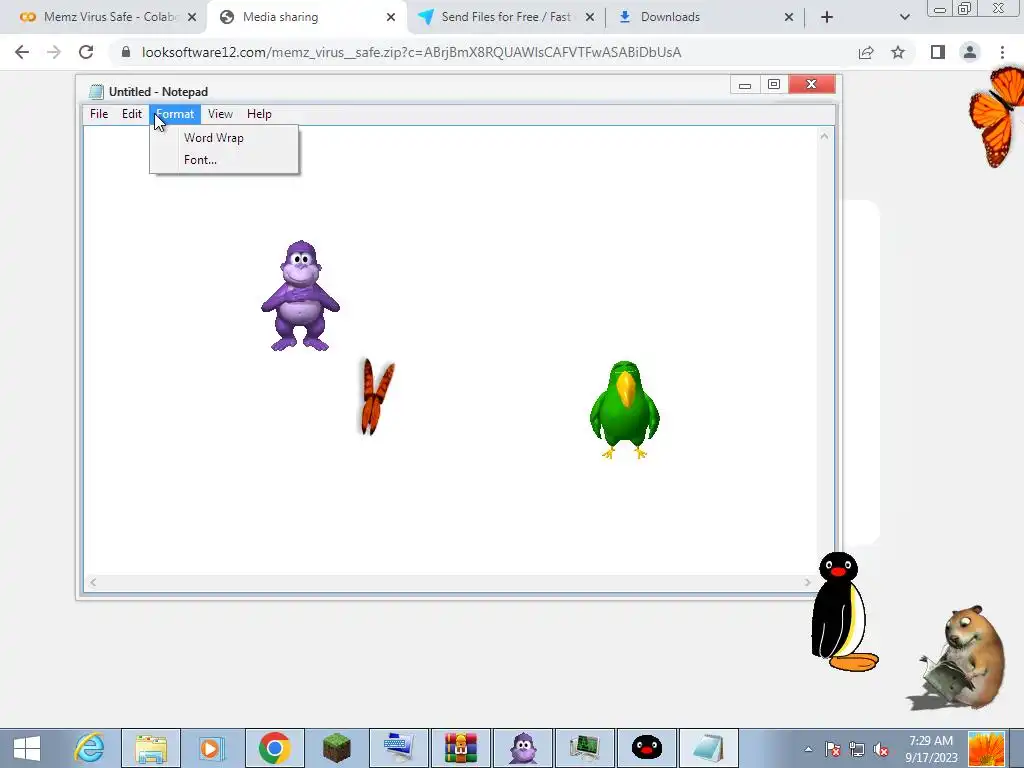Click the Notepad text area
This screenshot has height=768, width=1024.
pos(450,350)
